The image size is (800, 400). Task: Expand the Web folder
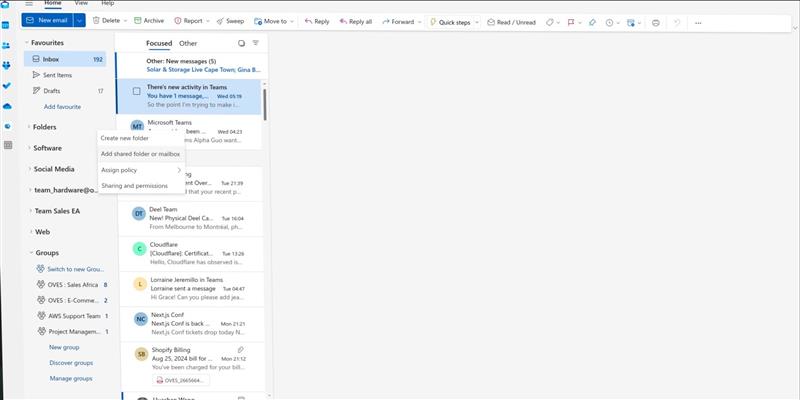(31, 232)
